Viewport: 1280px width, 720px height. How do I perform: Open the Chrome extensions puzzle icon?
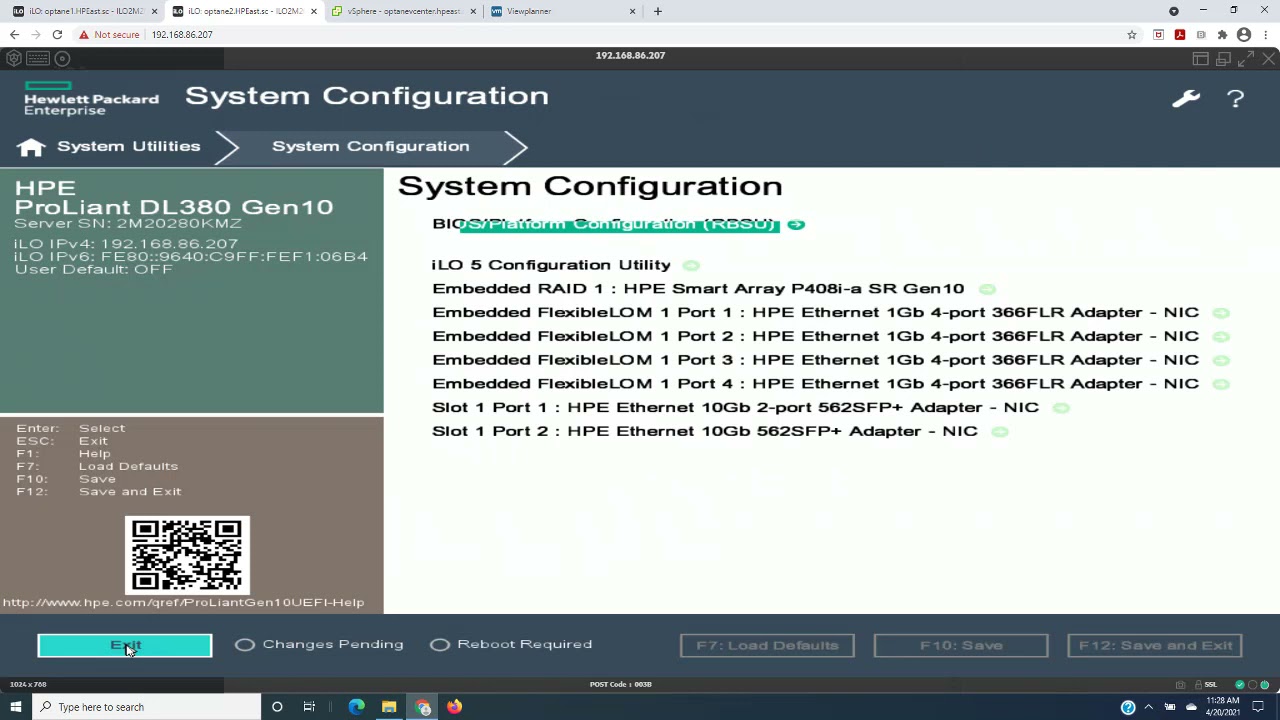click(1222, 34)
